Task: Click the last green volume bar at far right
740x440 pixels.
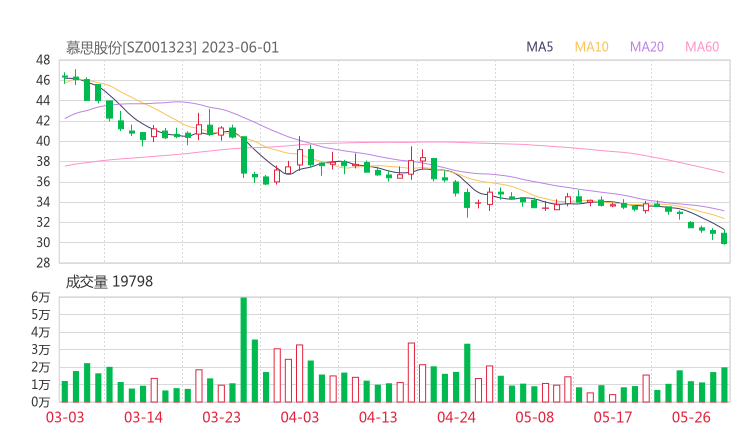Action: click(x=724, y=385)
